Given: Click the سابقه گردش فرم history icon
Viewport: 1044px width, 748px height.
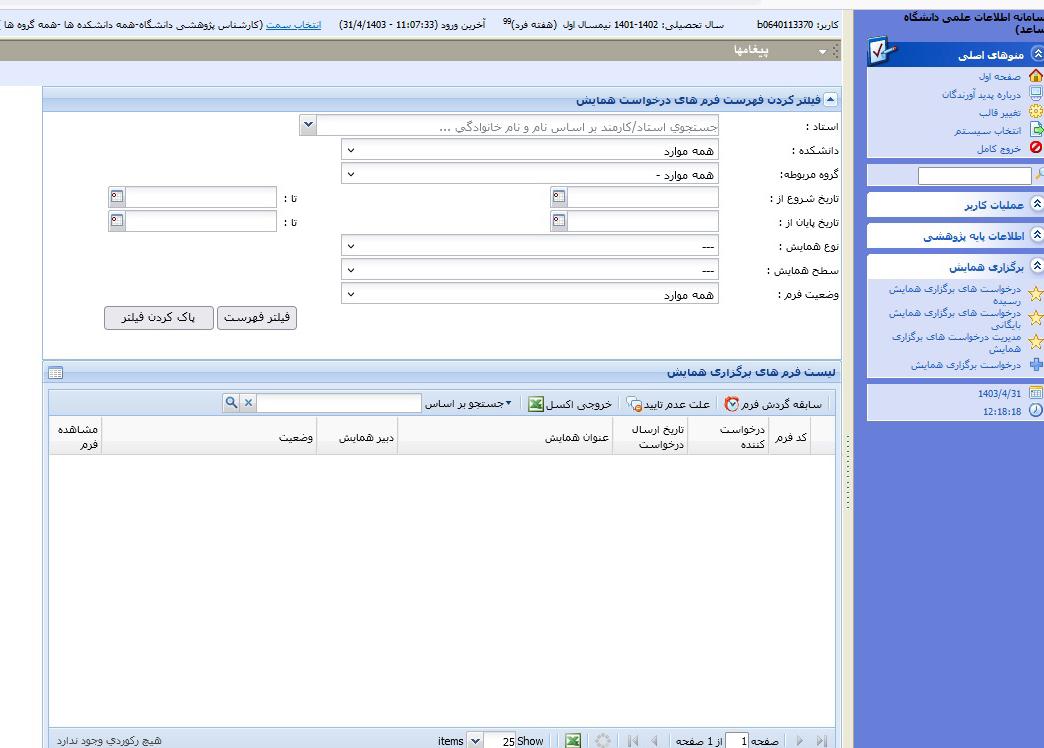Looking at the screenshot, I should [732, 404].
